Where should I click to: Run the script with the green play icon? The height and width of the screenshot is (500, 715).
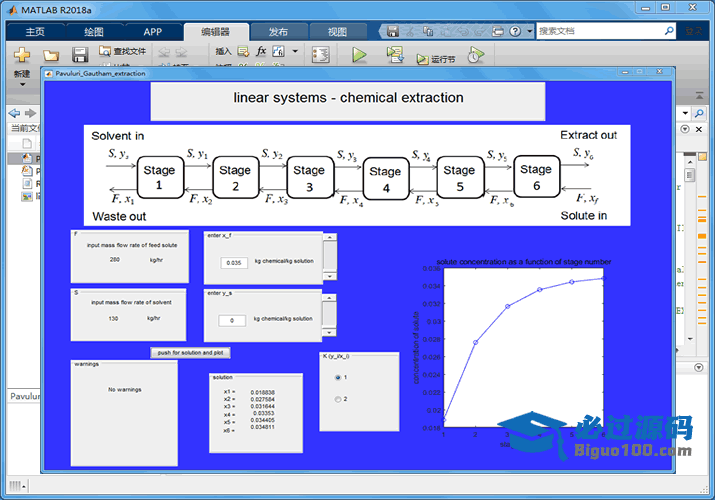(x=359, y=55)
